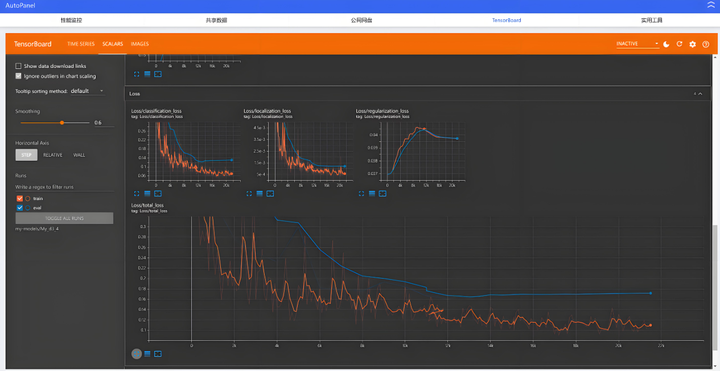Image resolution: width=720 pixels, height=371 pixels.
Task: Fit domain to data for regularization_loss
Action: point(382,194)
